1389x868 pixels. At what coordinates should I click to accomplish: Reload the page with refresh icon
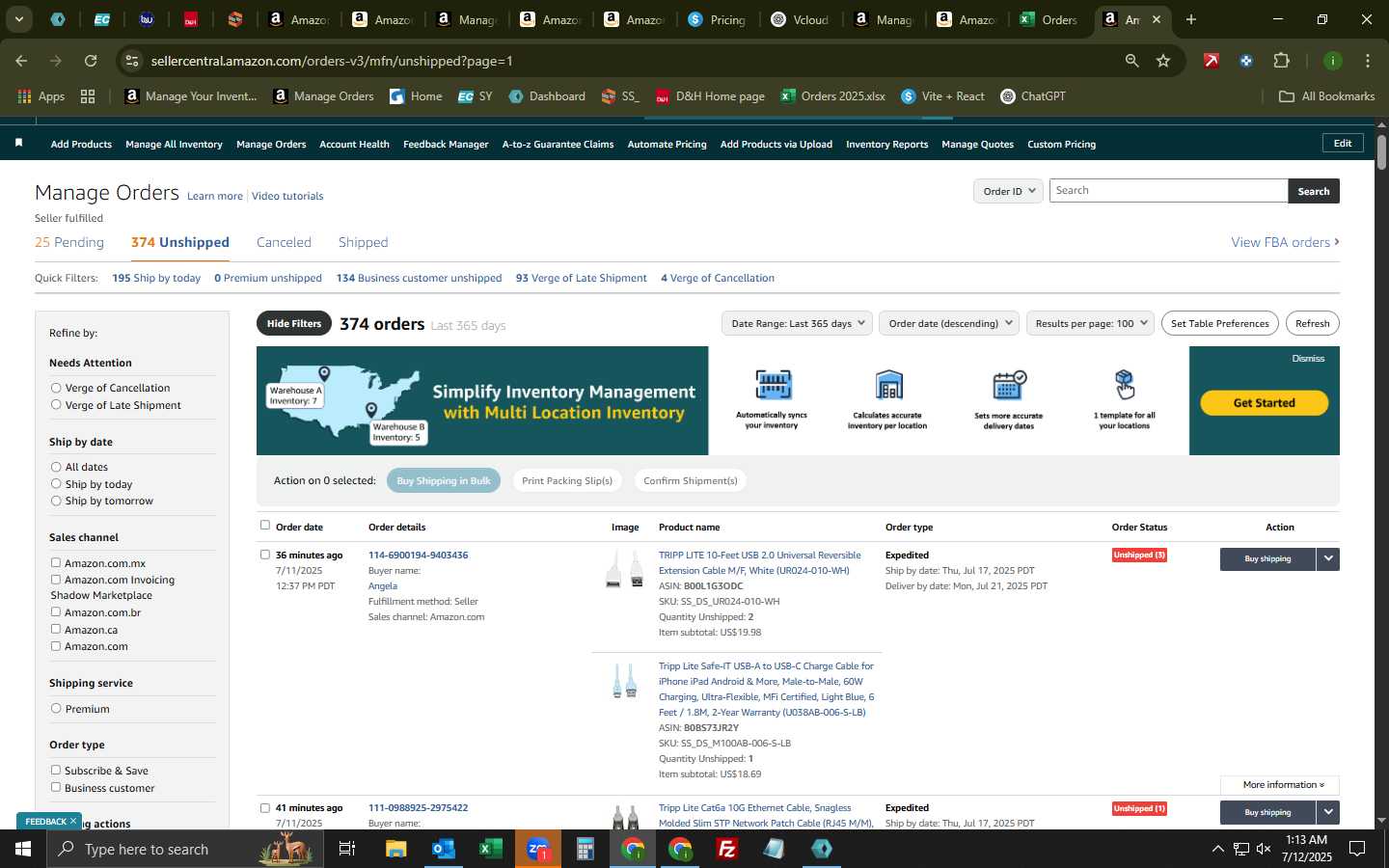click(x=91, y=61)
